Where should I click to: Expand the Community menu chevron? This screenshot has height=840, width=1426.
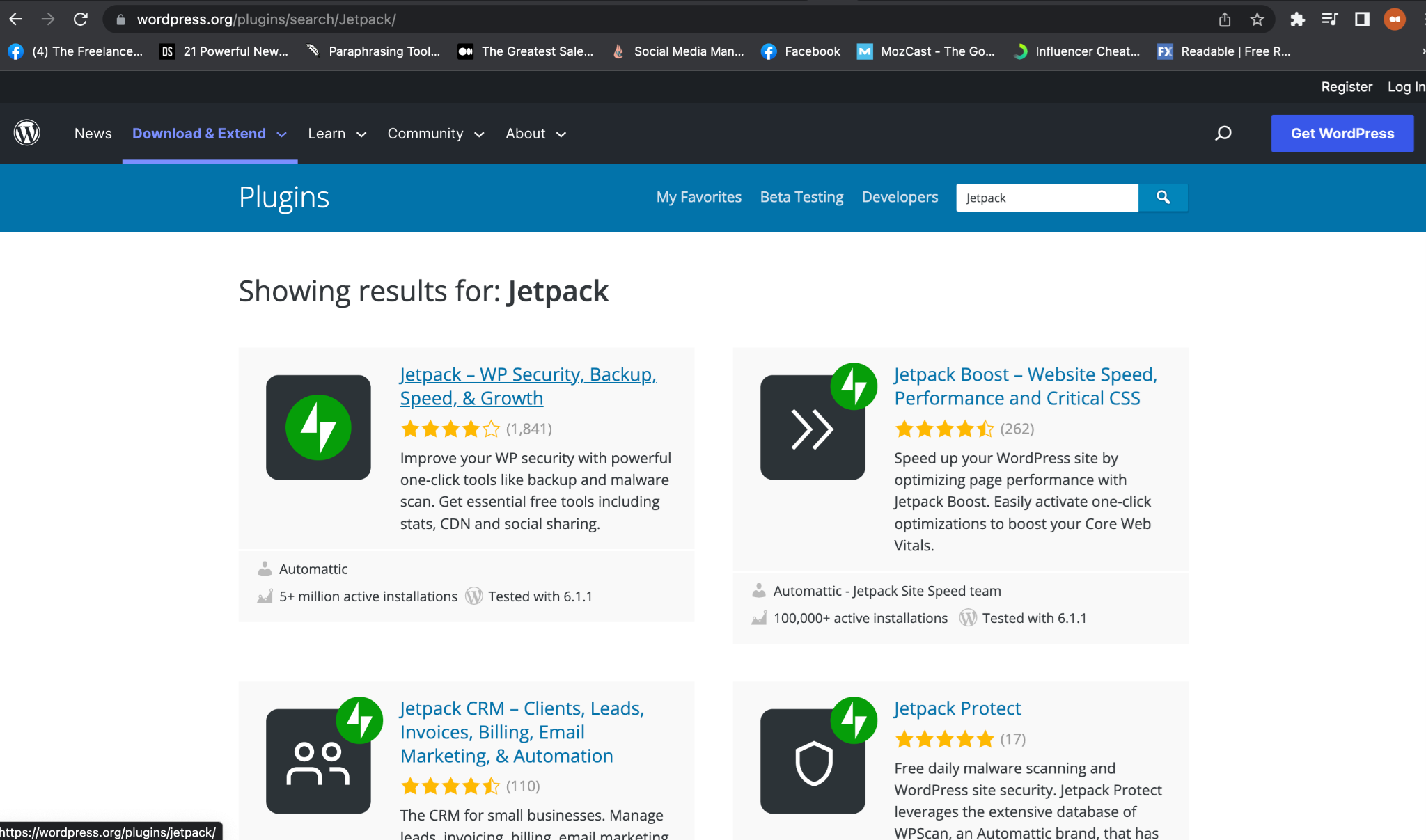(480, 134)
